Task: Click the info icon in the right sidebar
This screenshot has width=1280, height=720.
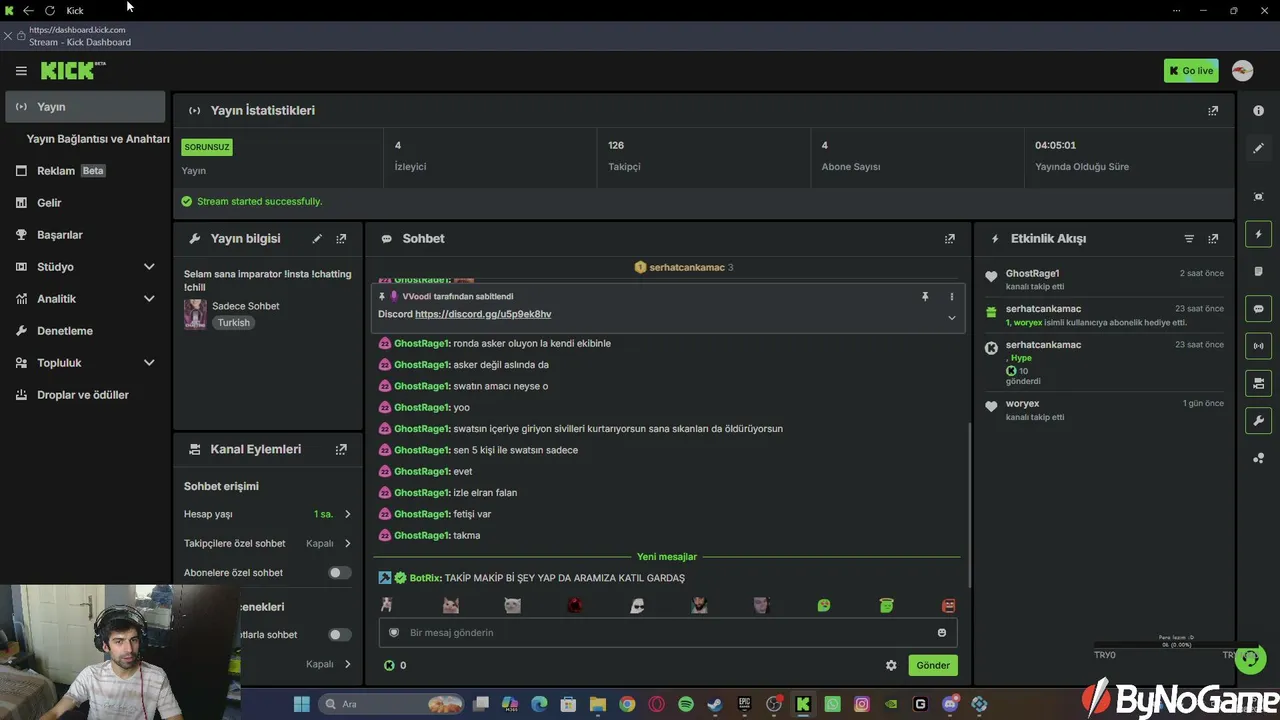Action: [x=1258, y=111]
